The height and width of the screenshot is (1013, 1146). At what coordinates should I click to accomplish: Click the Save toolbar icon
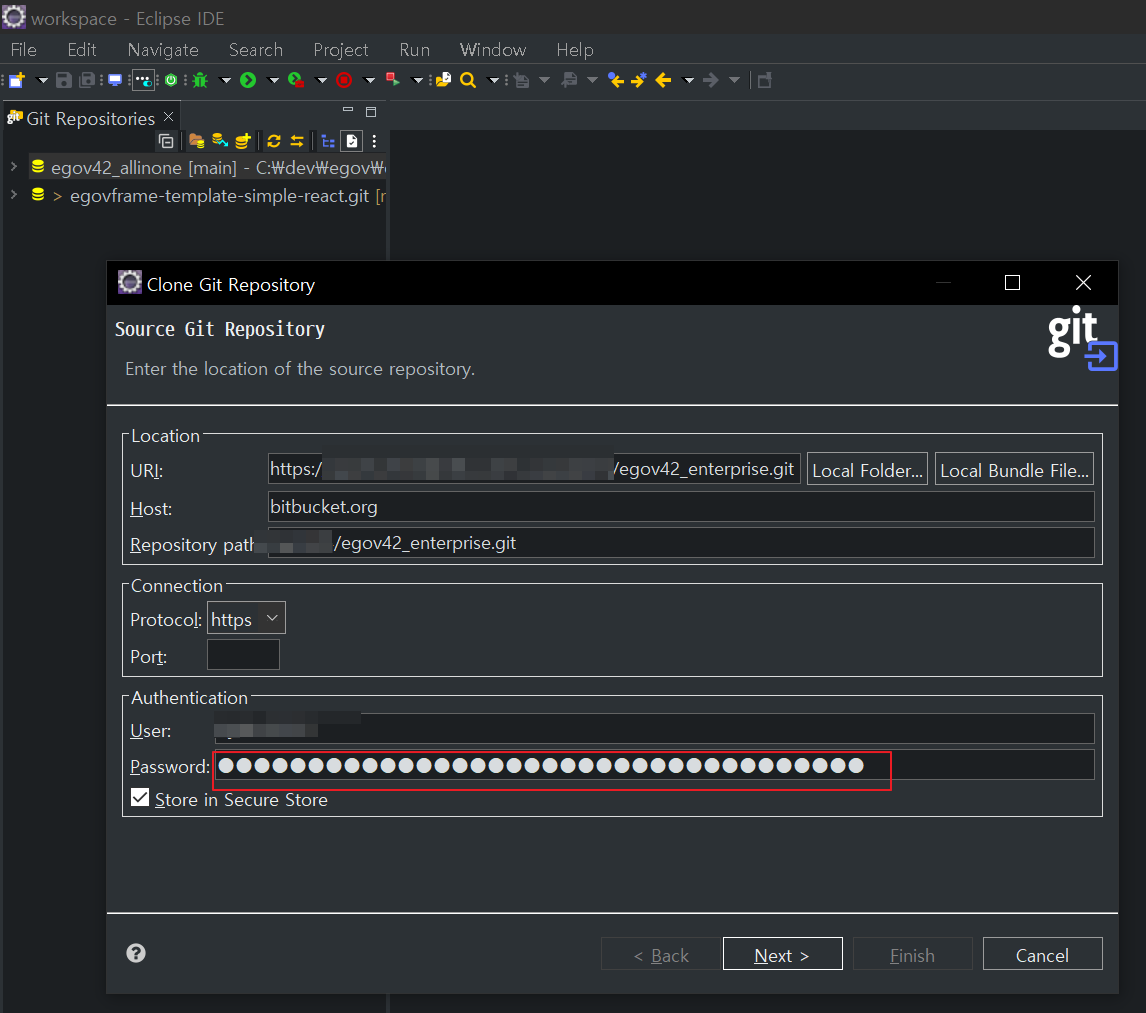pyautogui.click(x=64, y=80)
